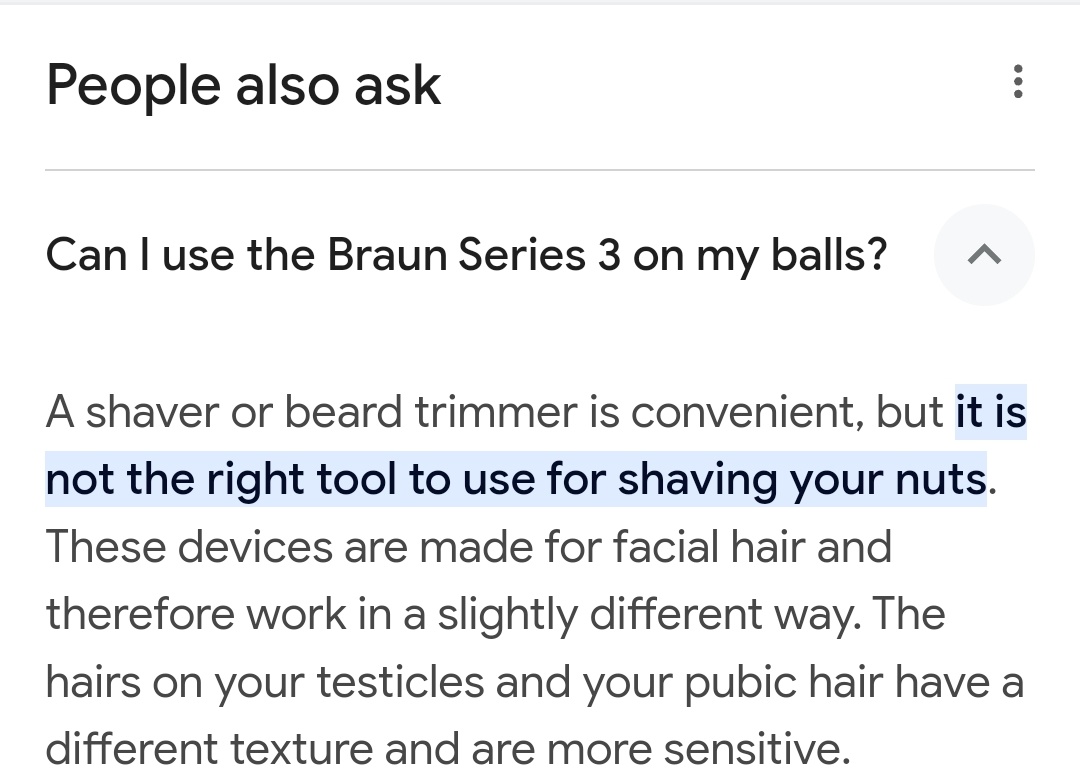The image size is (1080, 781).
Task: Click the phrase 'different texture'
Action: pos(209,749)
